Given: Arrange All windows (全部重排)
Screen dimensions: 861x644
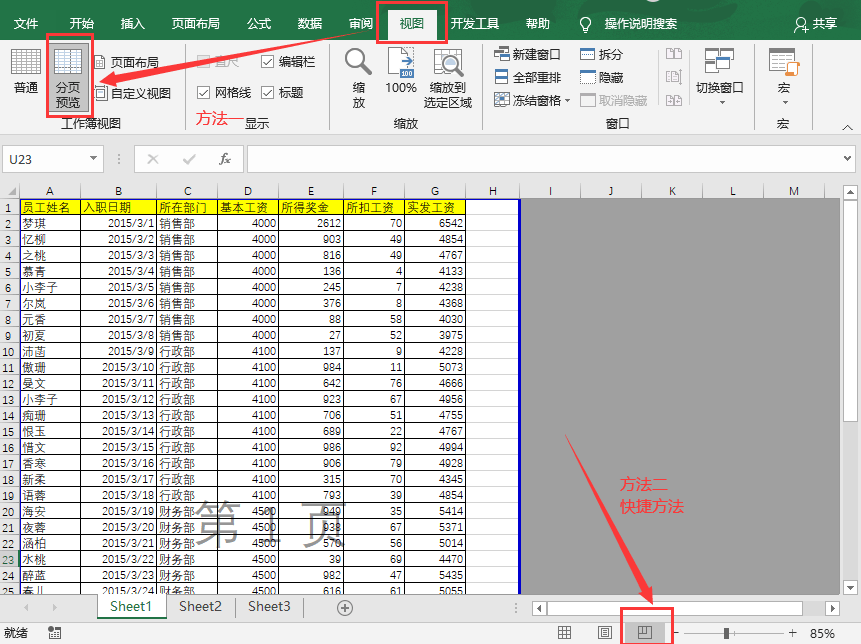Looking at the screenshot, I should tap(527, 77).
